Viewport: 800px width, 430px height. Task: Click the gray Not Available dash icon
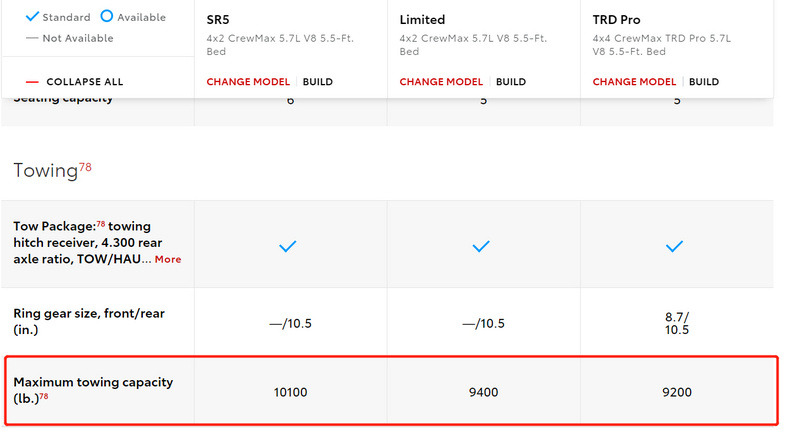coord(32,38)
